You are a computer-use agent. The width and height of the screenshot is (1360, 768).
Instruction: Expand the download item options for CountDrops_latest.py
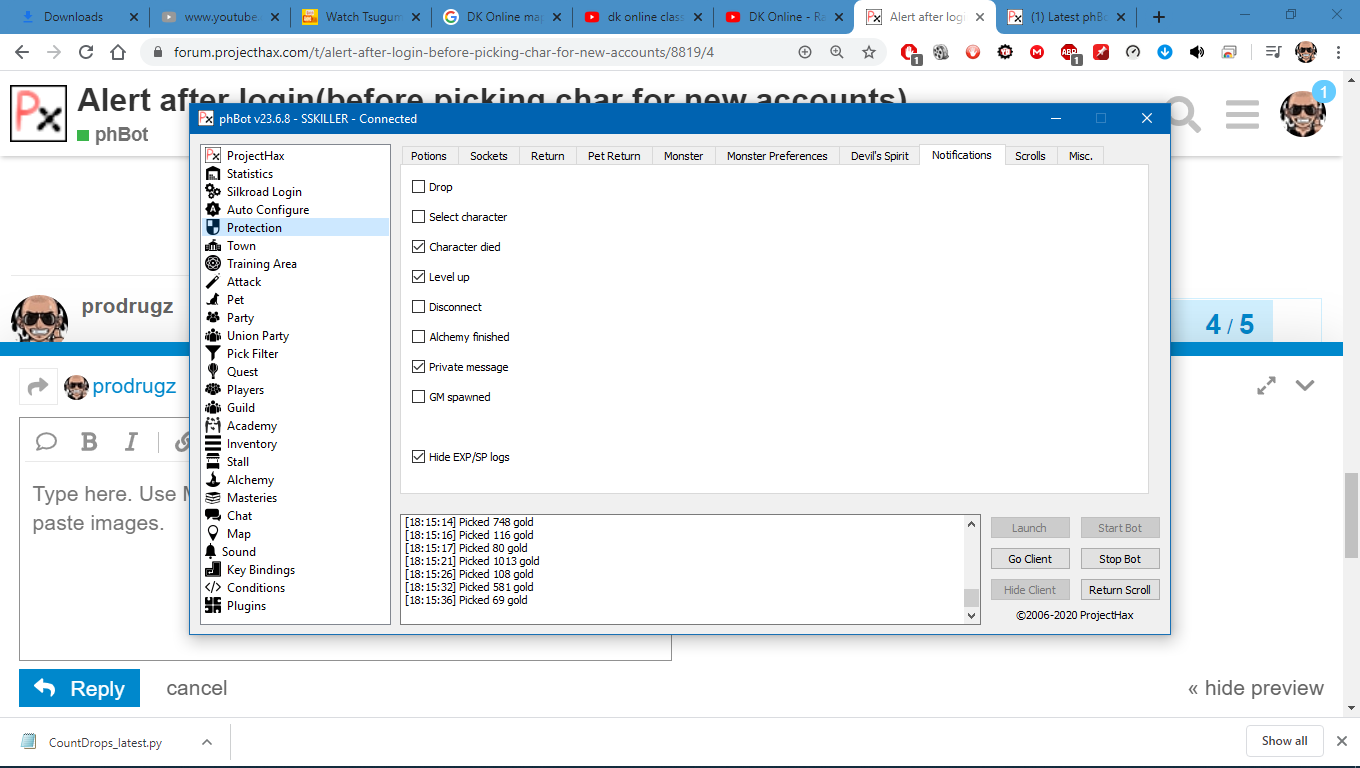click(207, 742)
